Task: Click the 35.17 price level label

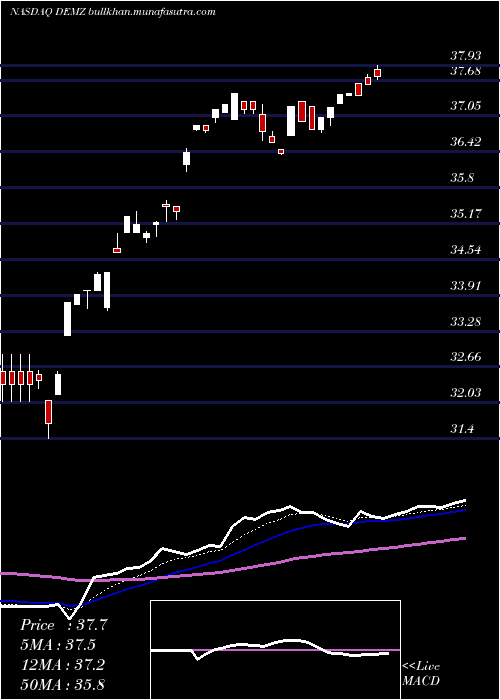Action: point(466,213)
